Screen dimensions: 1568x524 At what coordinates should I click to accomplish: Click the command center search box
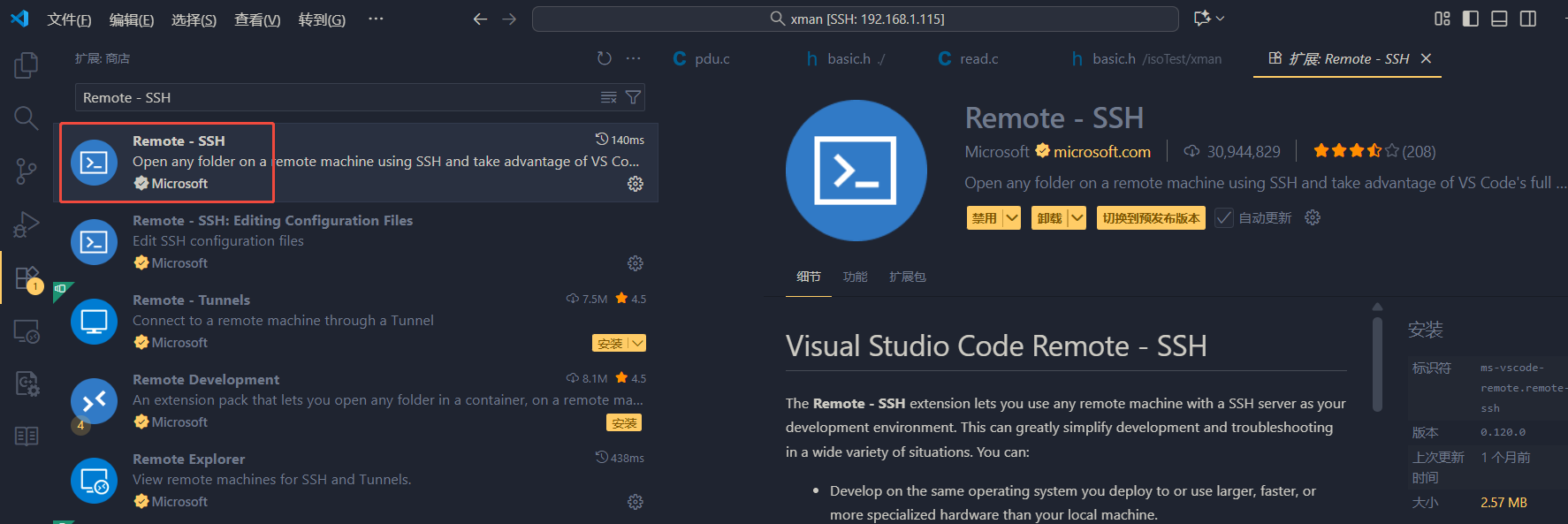click(856, 19)
